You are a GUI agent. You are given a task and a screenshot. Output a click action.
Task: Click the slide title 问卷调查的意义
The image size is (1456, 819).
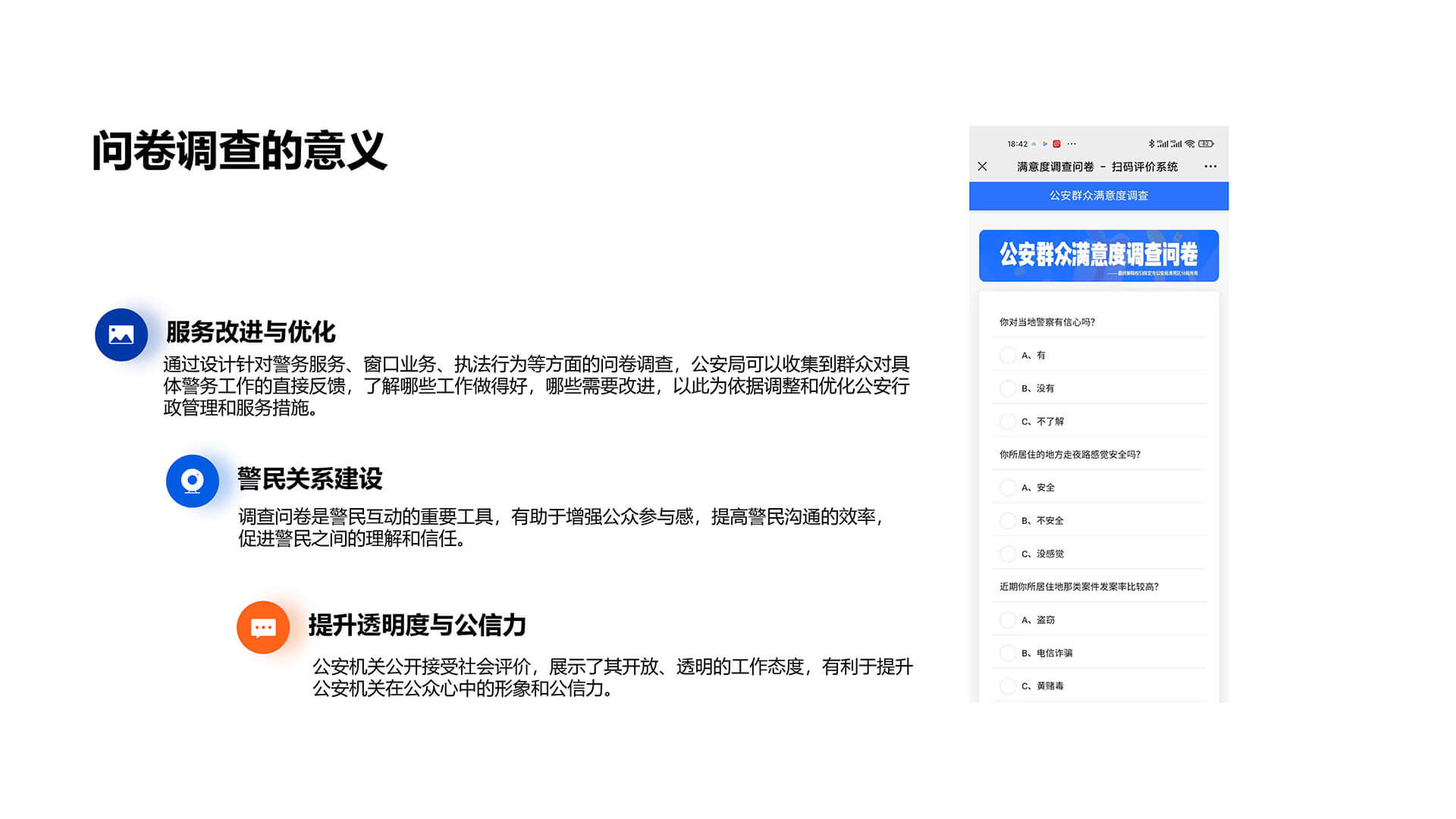[240, 151]
